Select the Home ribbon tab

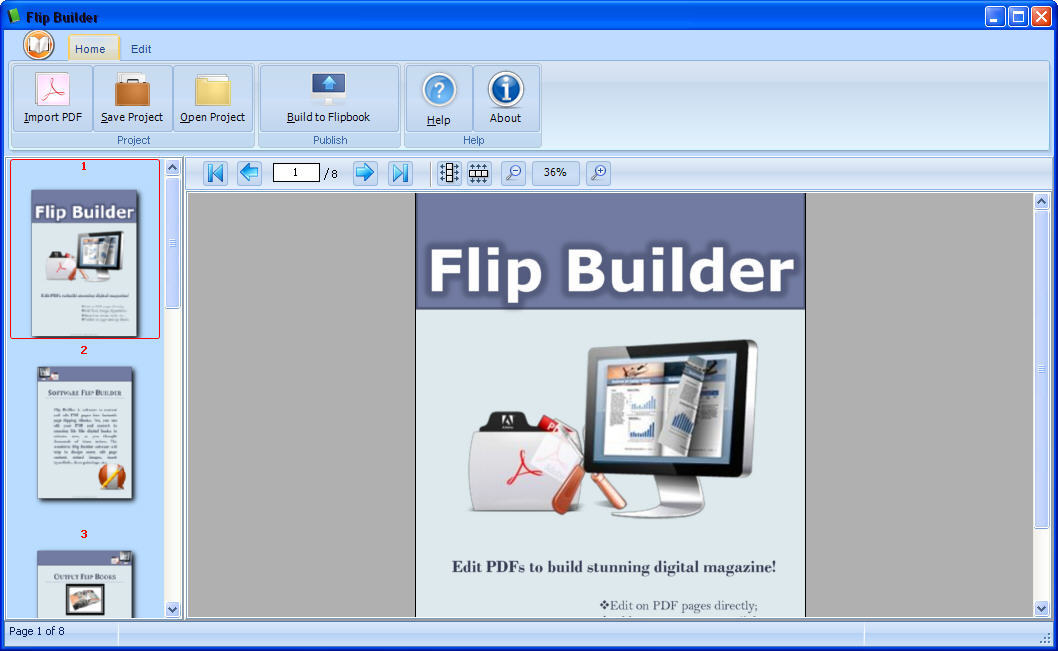[x=92, y=48]
